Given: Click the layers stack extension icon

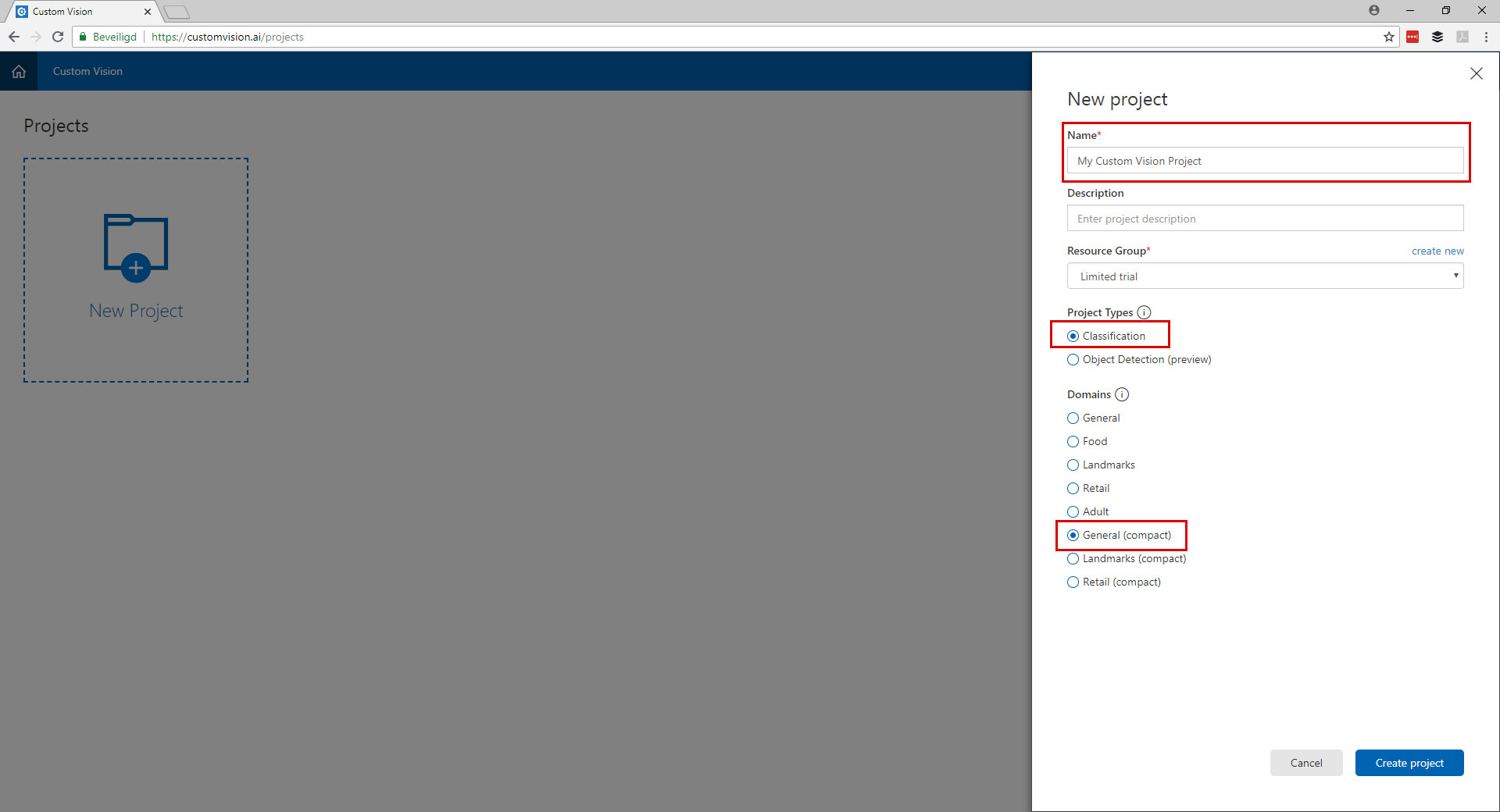Looking at the screenshot, I should [x=1437, y=37].
